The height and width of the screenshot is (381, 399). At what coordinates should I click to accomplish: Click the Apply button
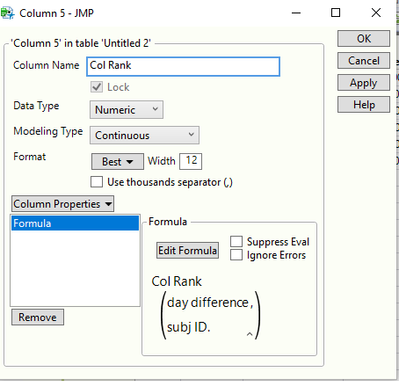(x=363, y=83)
